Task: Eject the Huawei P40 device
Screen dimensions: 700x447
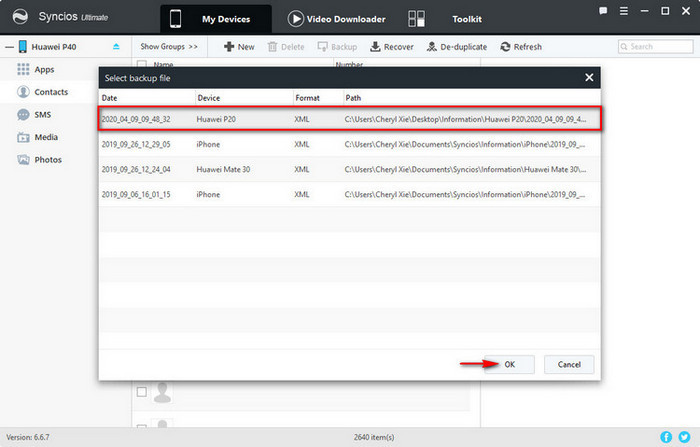Action: [116, 46]
